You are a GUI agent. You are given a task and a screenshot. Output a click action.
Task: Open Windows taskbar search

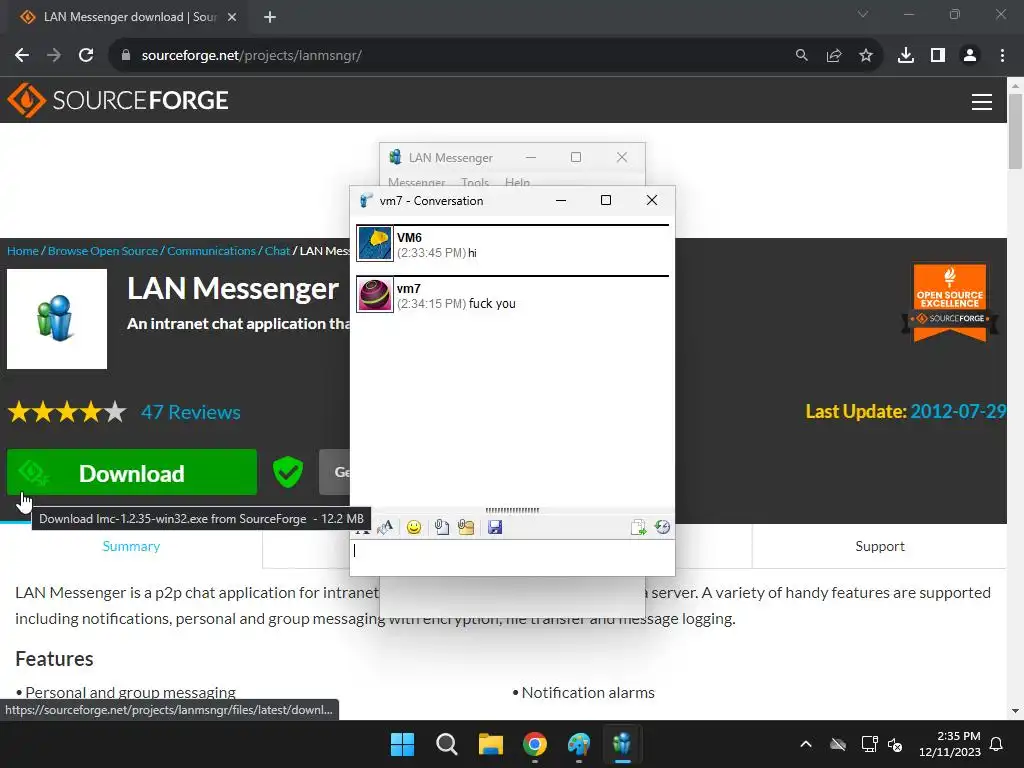pos(447,744)
